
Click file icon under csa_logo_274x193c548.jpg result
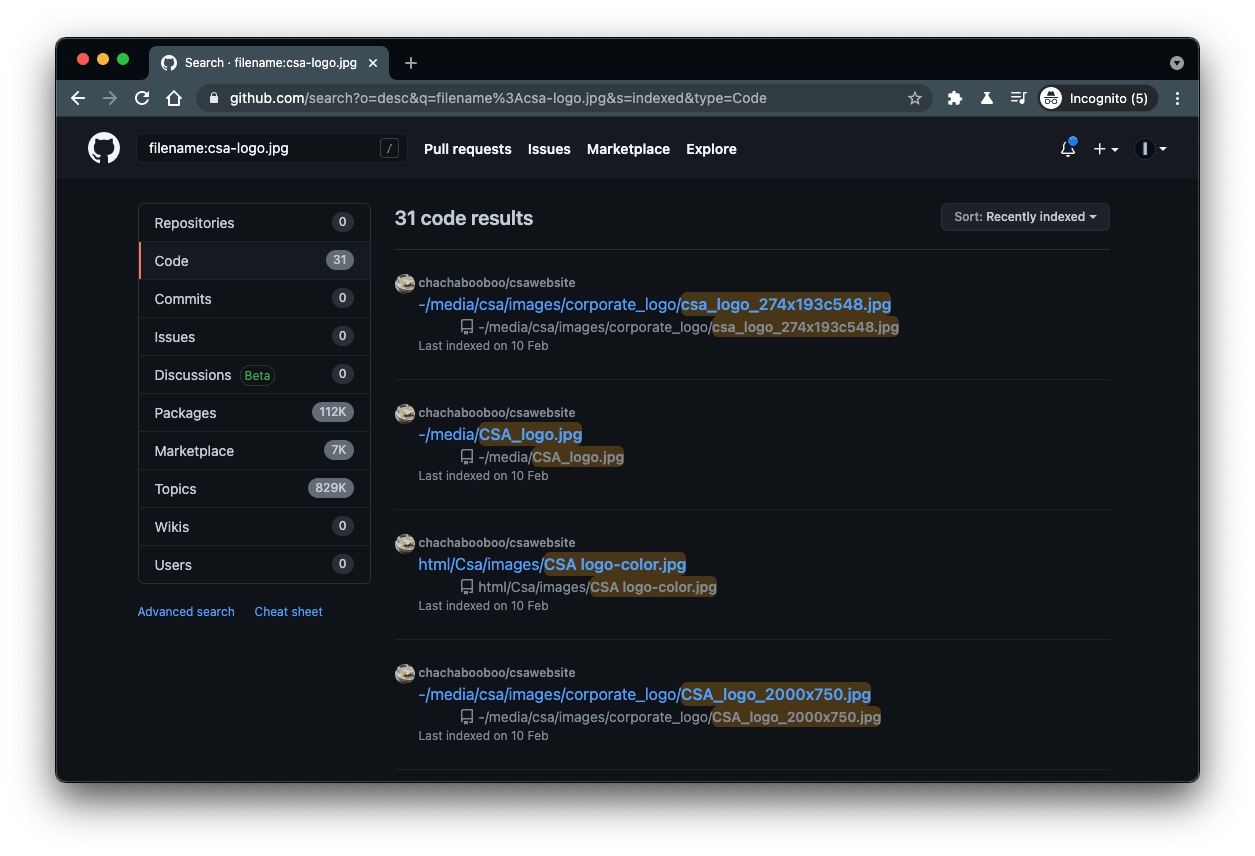click(x=466, y=327)
